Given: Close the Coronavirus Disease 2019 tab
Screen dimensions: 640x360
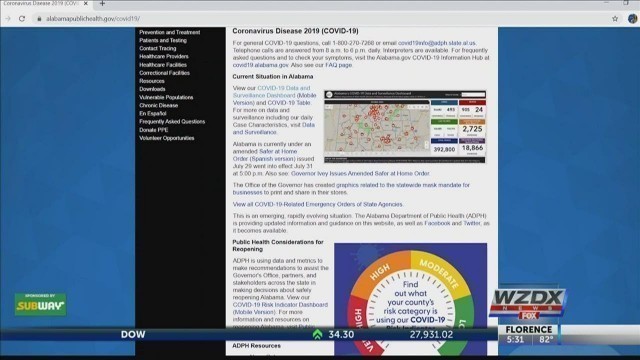Looking at the screenshot, I should [x=86, y=4].
